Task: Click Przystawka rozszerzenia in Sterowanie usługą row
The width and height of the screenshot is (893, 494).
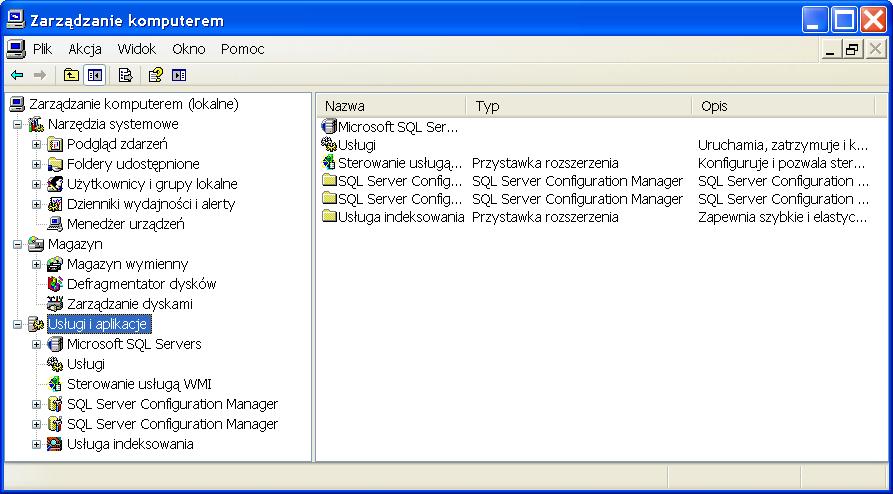Action: (x=545, y=163)
